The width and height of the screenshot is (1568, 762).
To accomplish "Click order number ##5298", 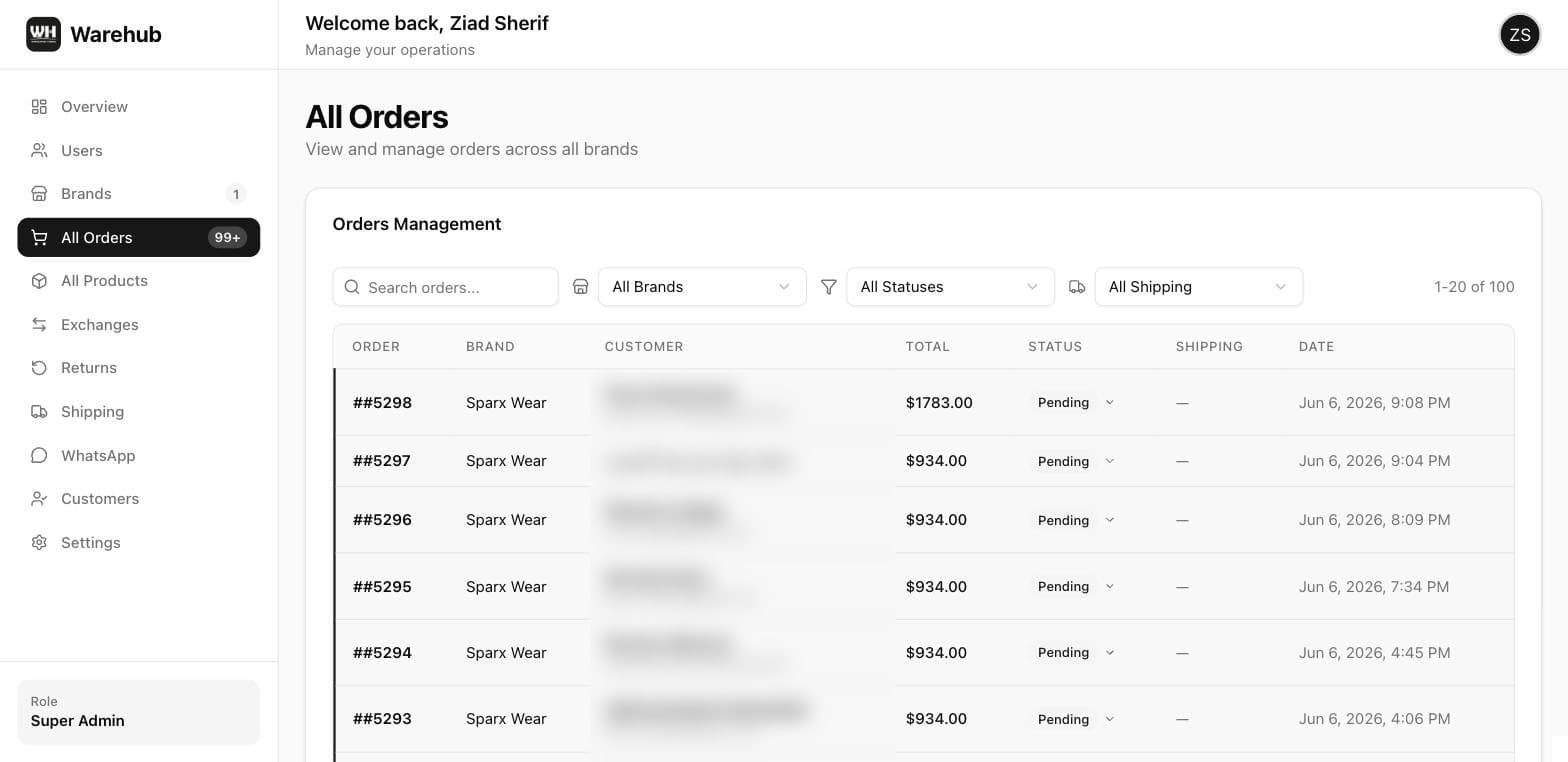I will pyautogui.click(x=382, y=402).
